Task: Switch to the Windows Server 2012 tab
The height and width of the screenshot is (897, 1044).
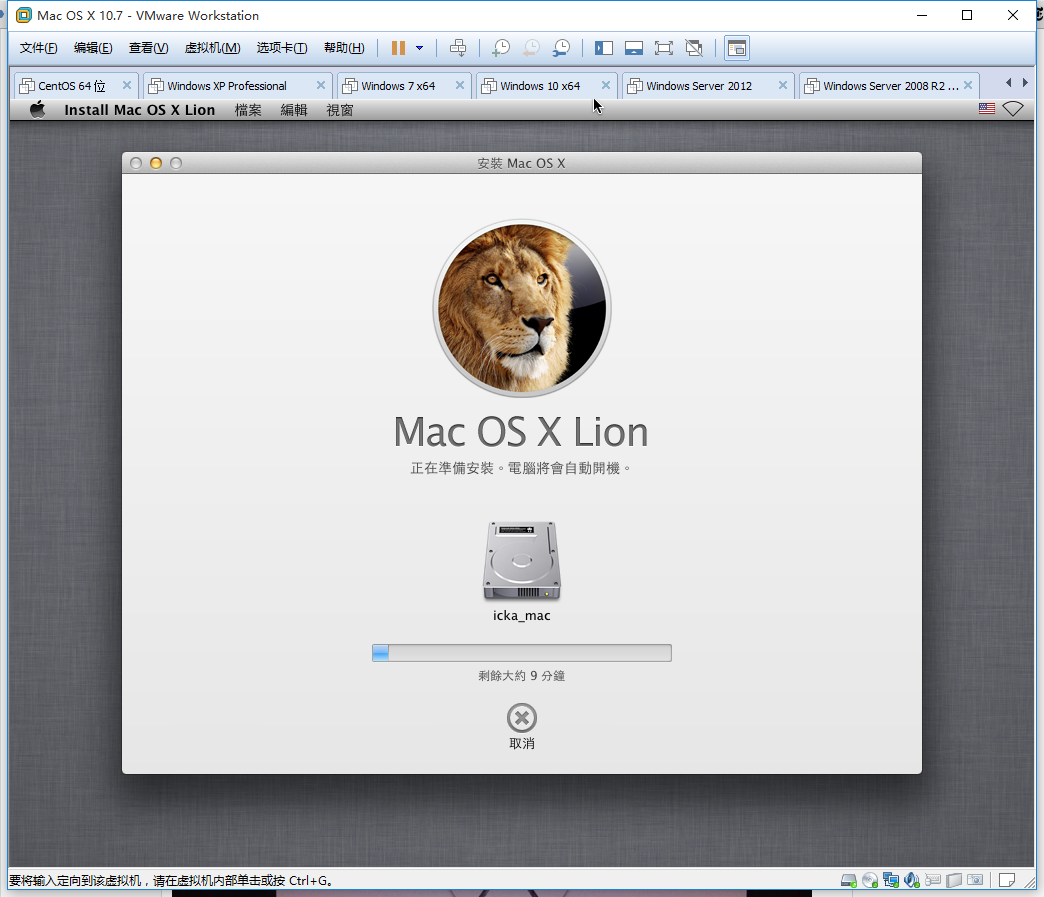Action: [698, 86]
